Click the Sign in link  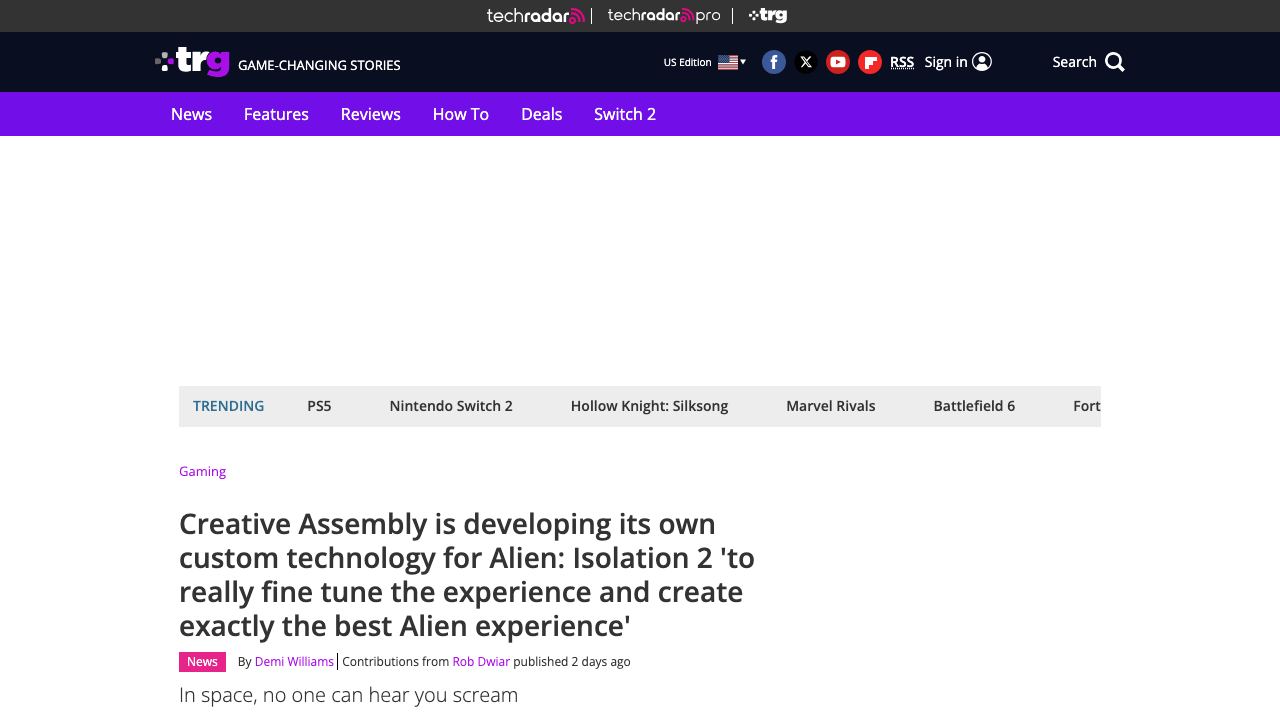tap(946, 62)
